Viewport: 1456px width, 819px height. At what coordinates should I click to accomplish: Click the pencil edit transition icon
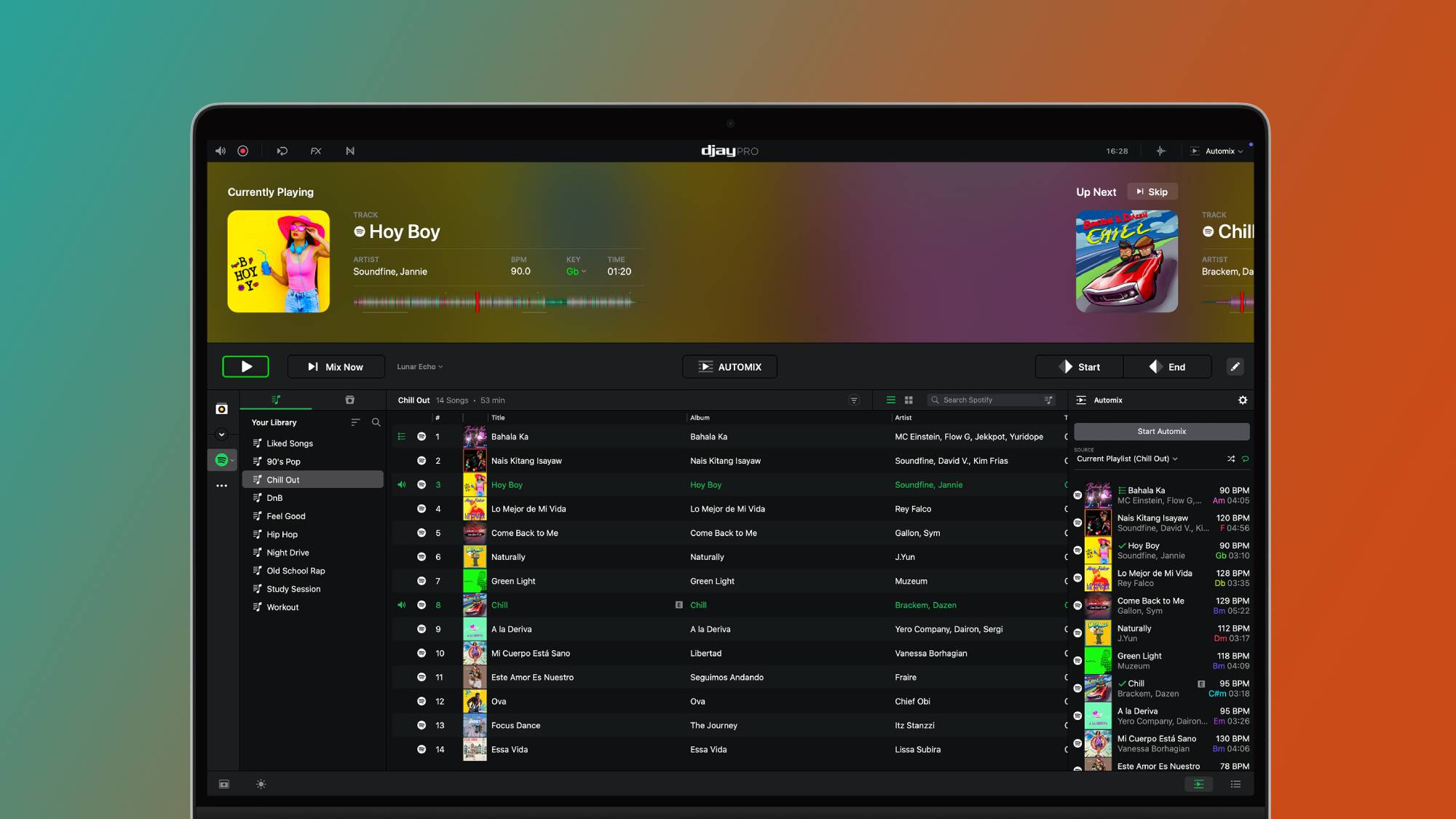tap(1235, 367)
